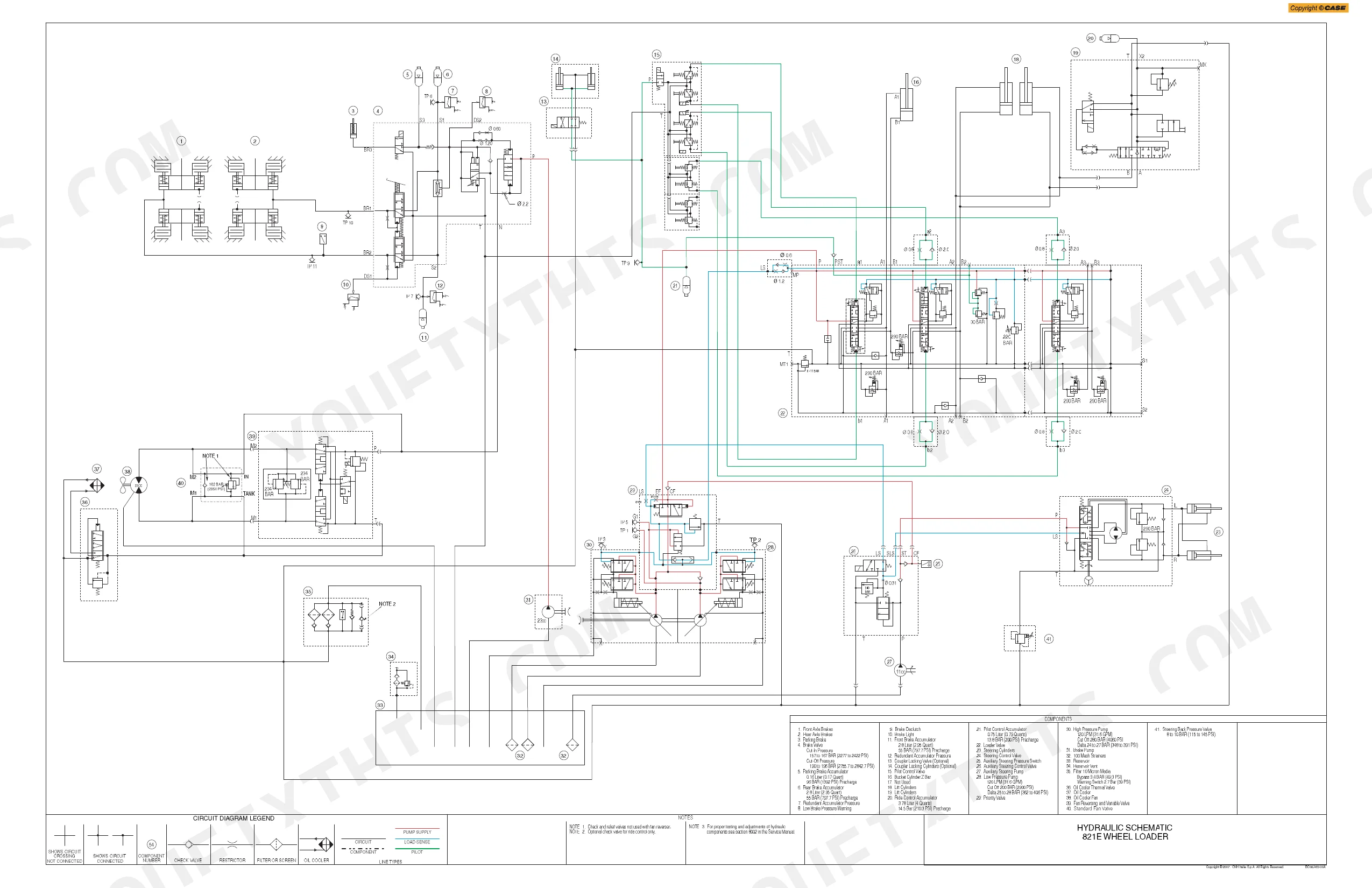Click the LINE TYPES legend caption

tap(390, 862)
